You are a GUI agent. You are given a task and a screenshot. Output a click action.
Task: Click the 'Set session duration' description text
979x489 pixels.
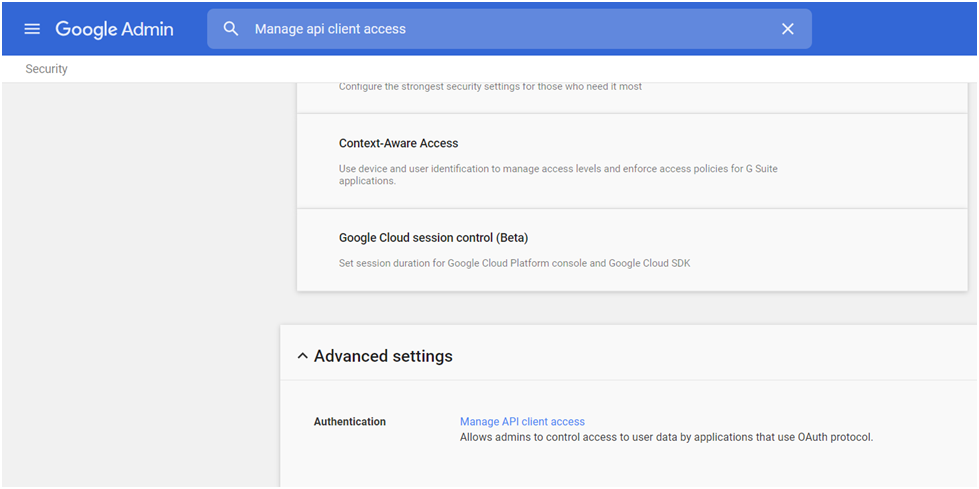click(514, 263)
